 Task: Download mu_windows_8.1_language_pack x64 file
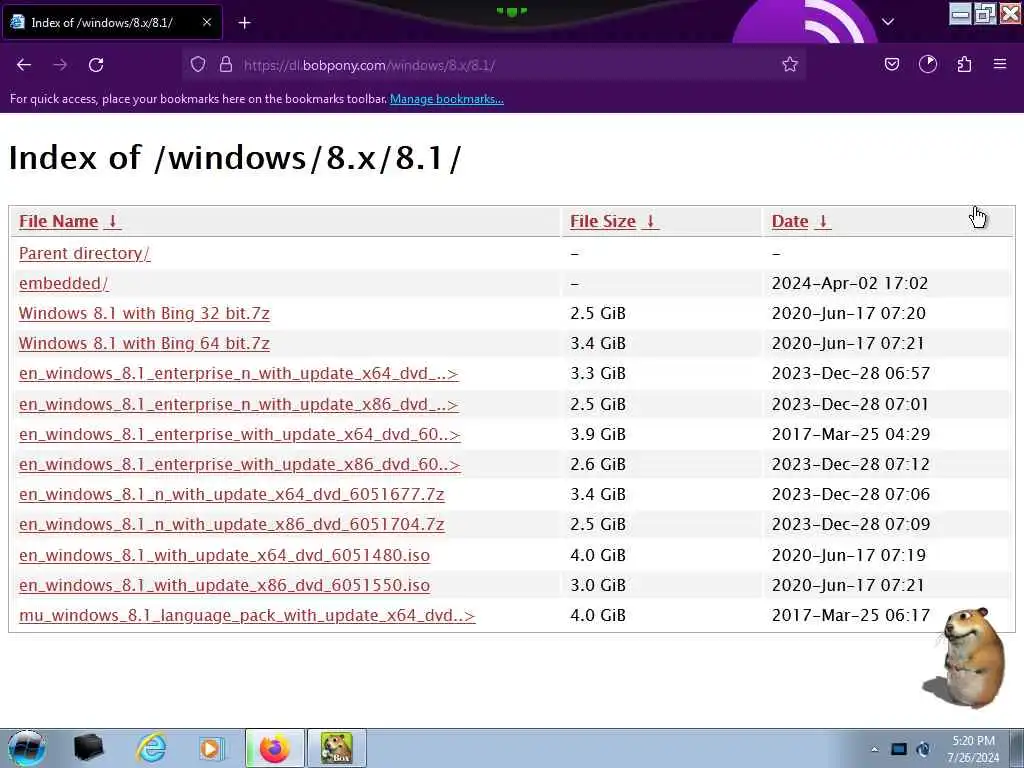(247, 615)
